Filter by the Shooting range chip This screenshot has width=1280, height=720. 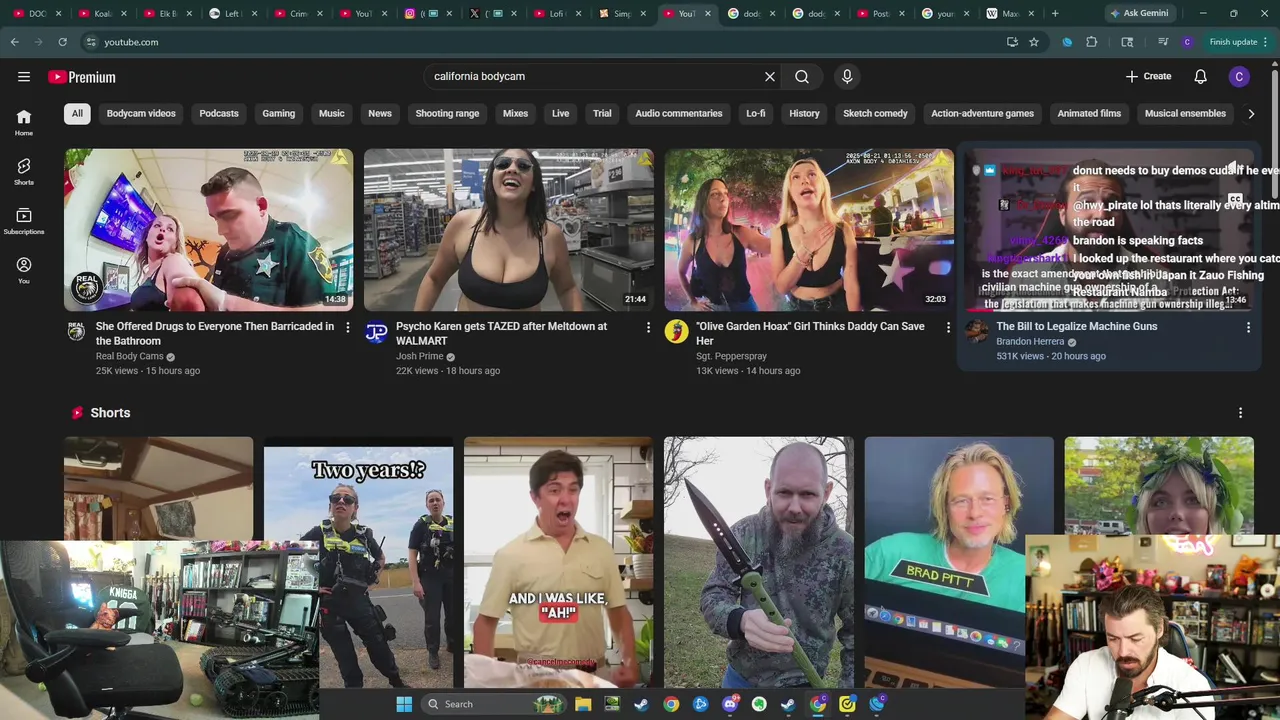pyautogui.click(x=447, y=113)
